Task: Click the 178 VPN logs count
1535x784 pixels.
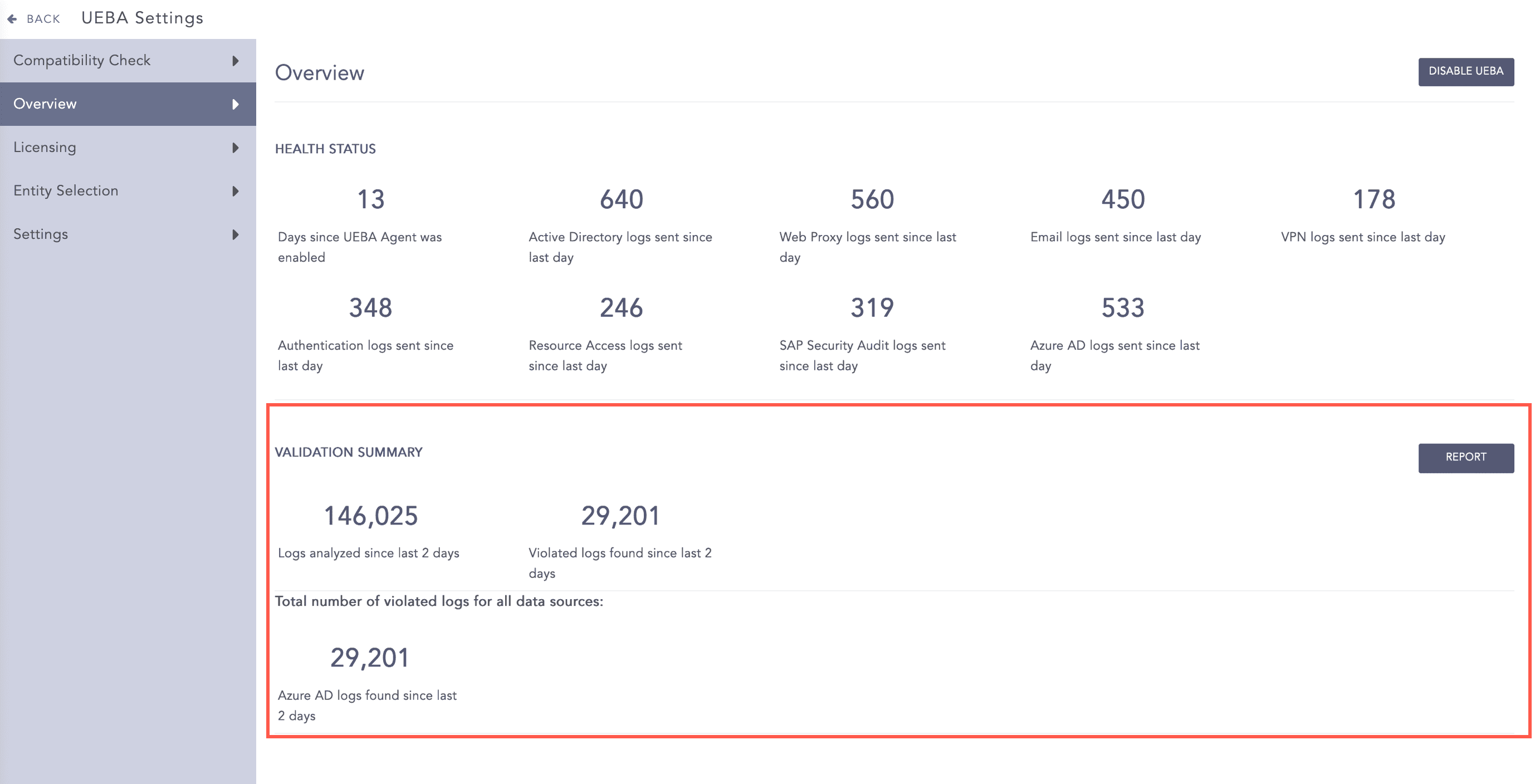Action: (x=1373, y=199)
